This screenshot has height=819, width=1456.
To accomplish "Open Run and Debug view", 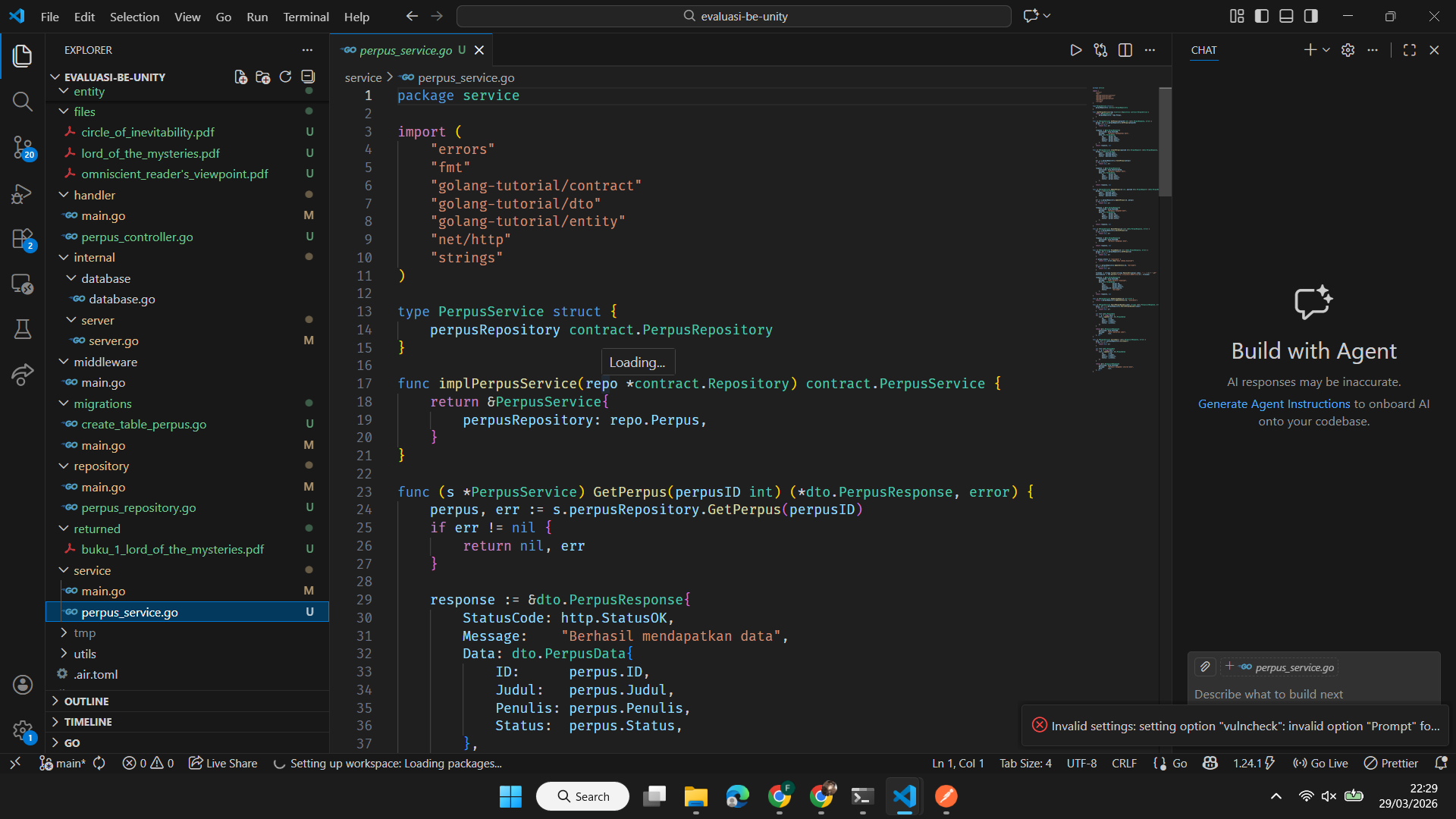I will (x=23, y=194).
